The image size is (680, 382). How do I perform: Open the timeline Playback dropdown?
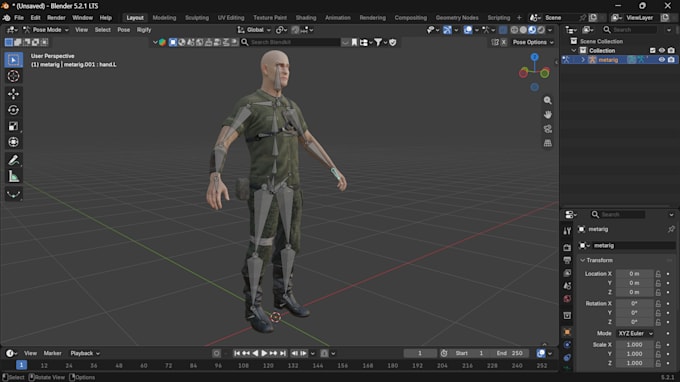point(85,353)
